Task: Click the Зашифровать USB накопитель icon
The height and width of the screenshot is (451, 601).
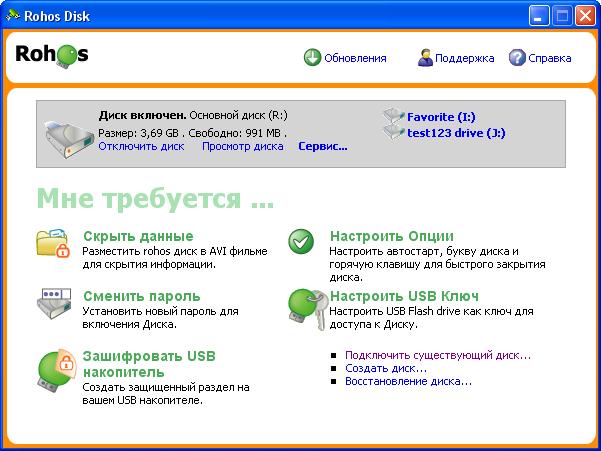Action: (56, 370)
